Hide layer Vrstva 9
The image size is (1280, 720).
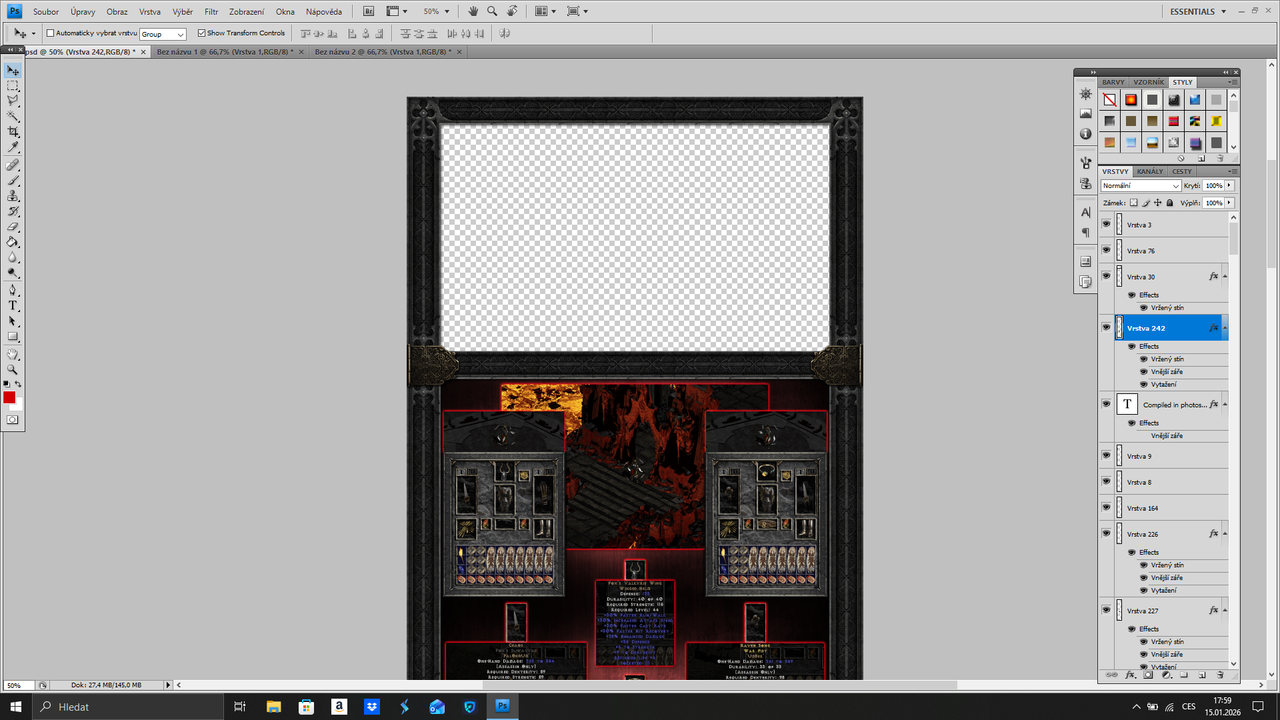click(x=1106, y=455)
